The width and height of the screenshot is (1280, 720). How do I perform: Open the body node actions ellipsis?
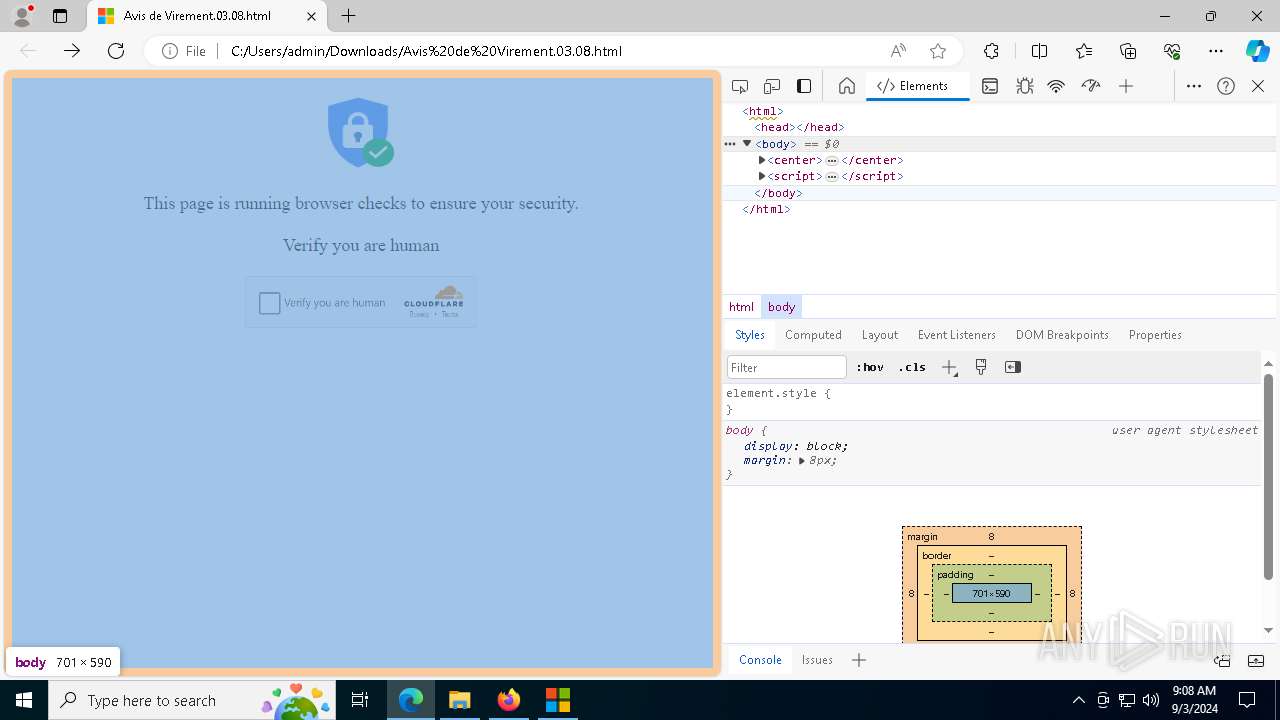730,144
